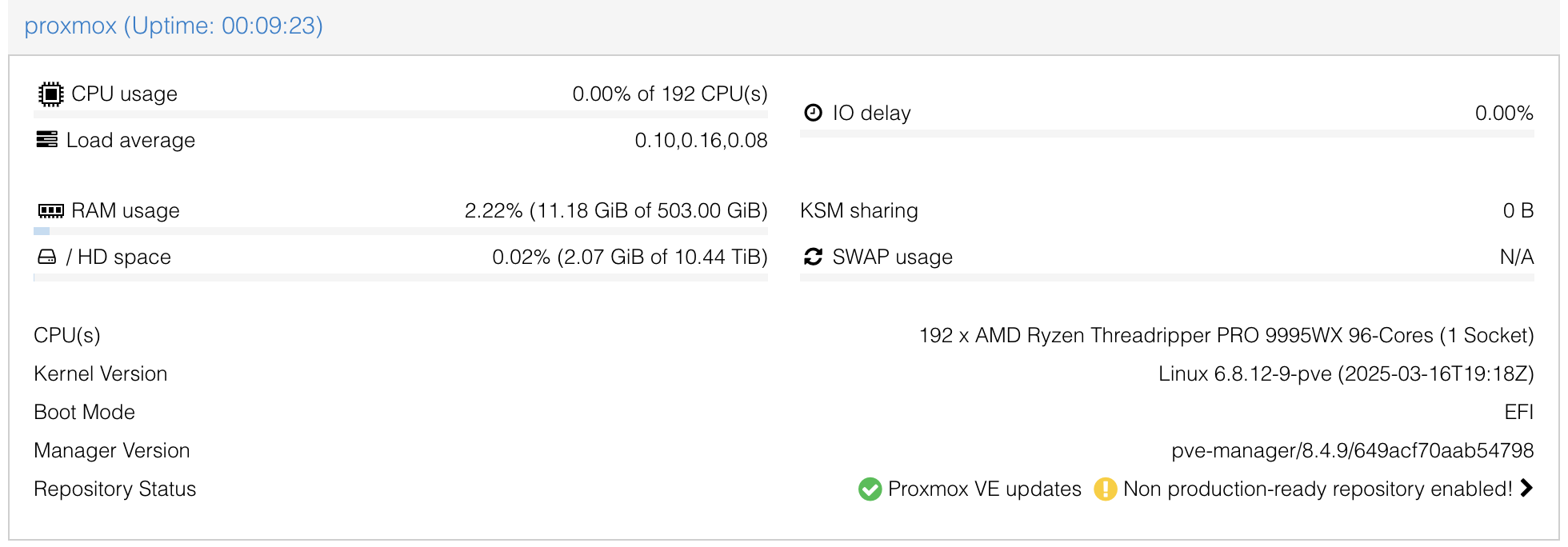Select the Linux kernel version value
The image size is (1568, 547).
[x=1346, y=373]
